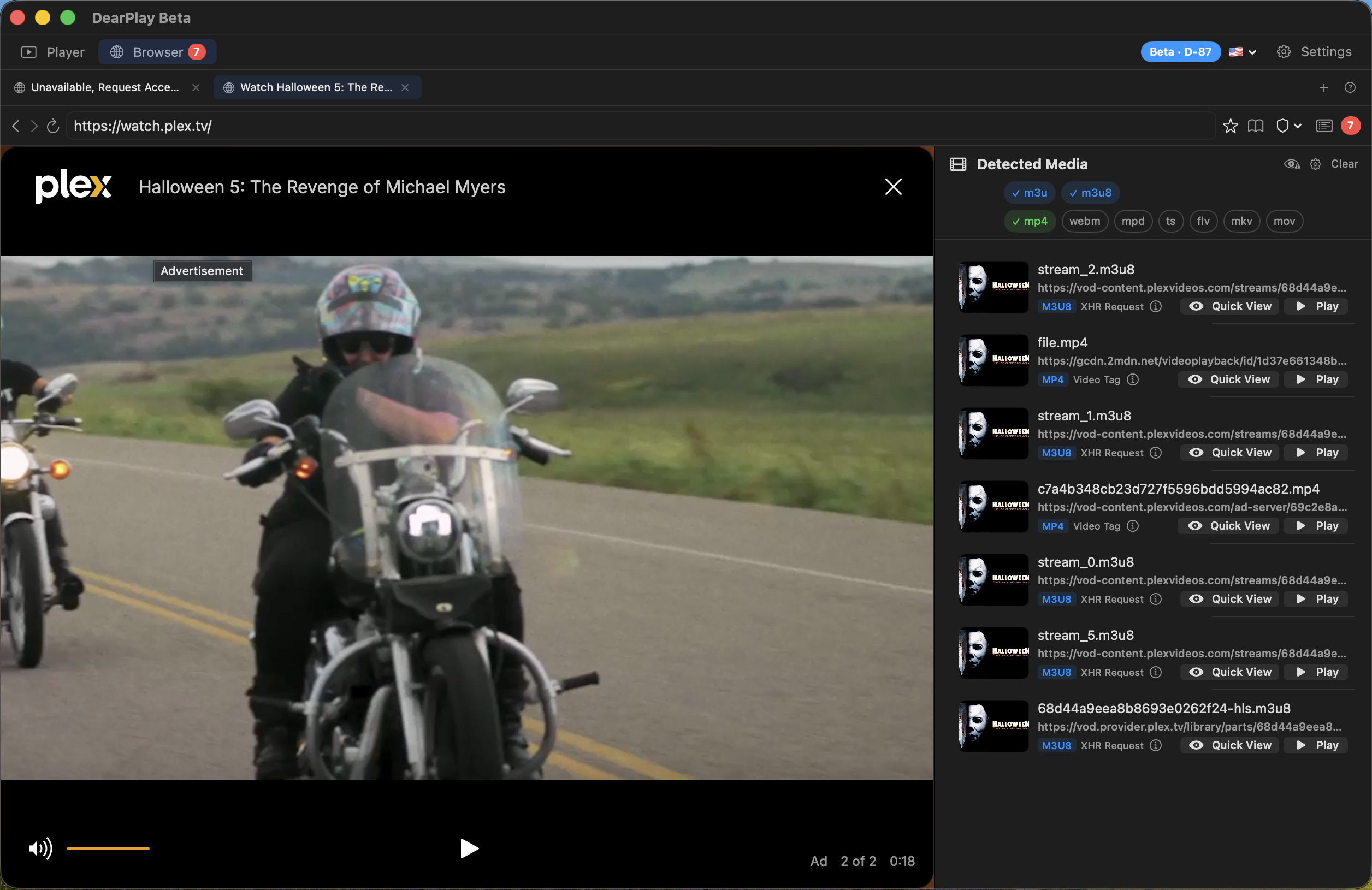
Task: Enable the mpd format filter
Action: point(1133,221)
